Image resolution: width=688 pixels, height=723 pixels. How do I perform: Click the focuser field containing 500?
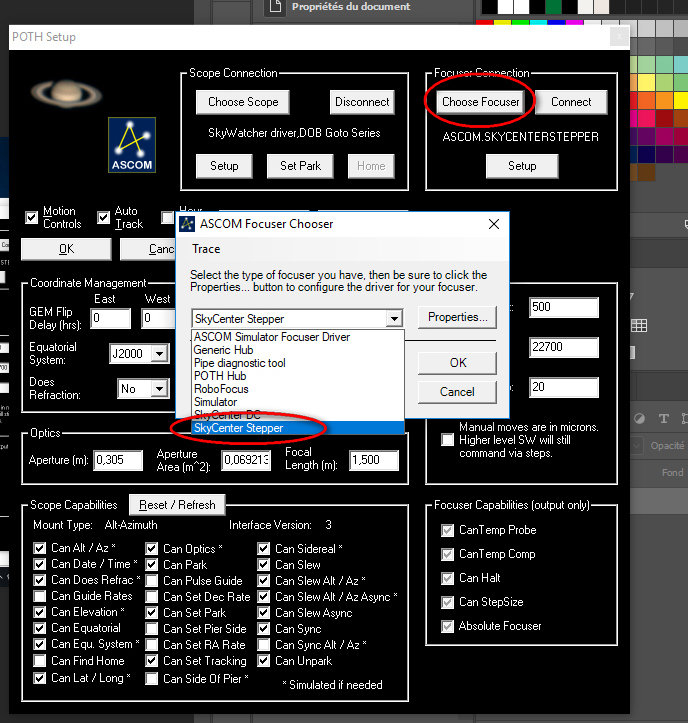click(564, 307)
